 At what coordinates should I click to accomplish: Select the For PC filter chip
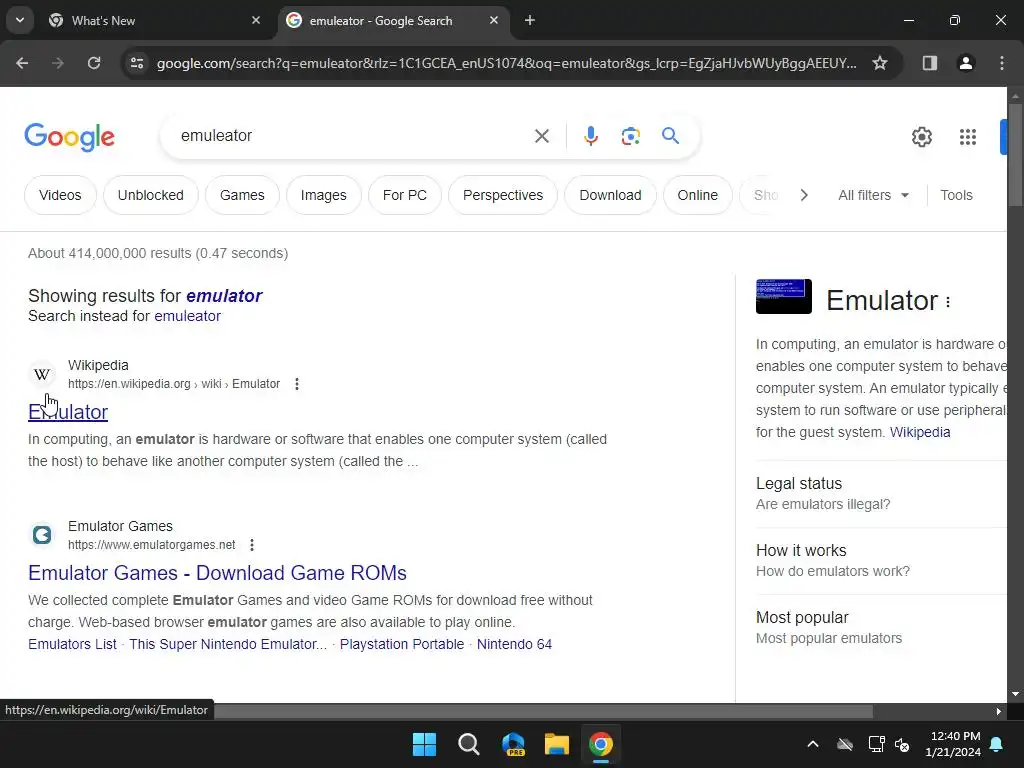(x=405, y=195)
